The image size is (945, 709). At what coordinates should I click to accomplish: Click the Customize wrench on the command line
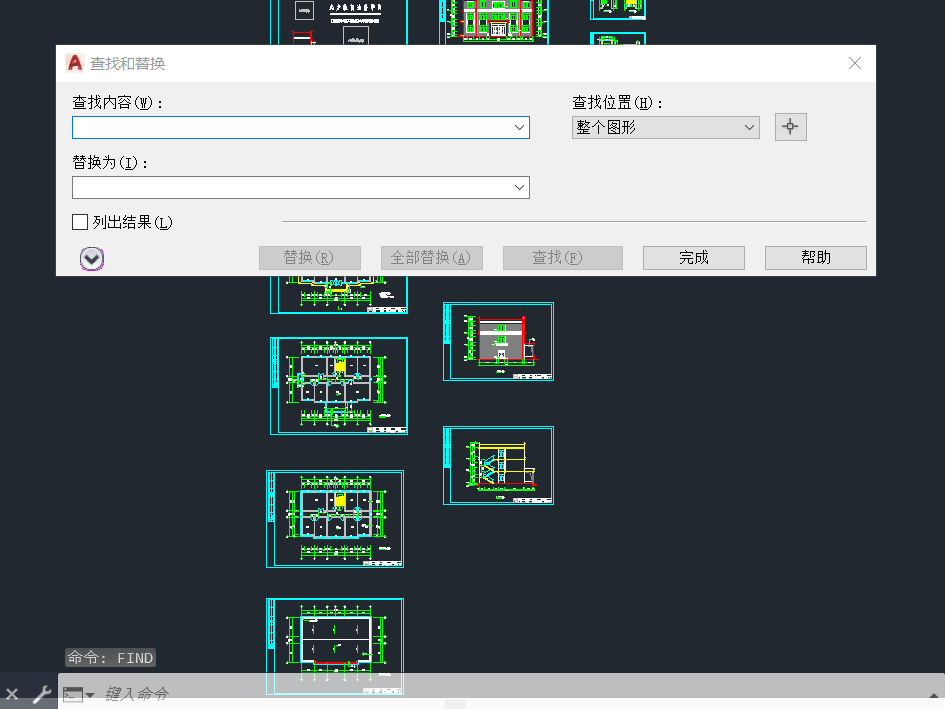point(41,693)
